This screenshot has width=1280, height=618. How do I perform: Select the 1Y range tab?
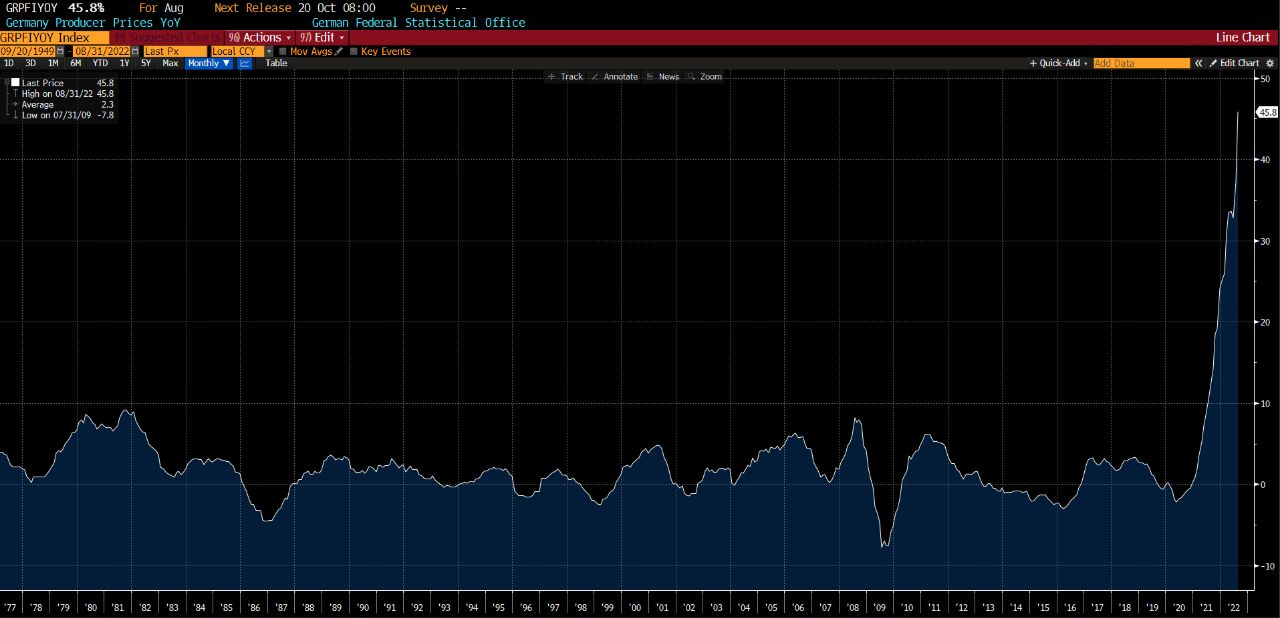click(x=124, y=63)
